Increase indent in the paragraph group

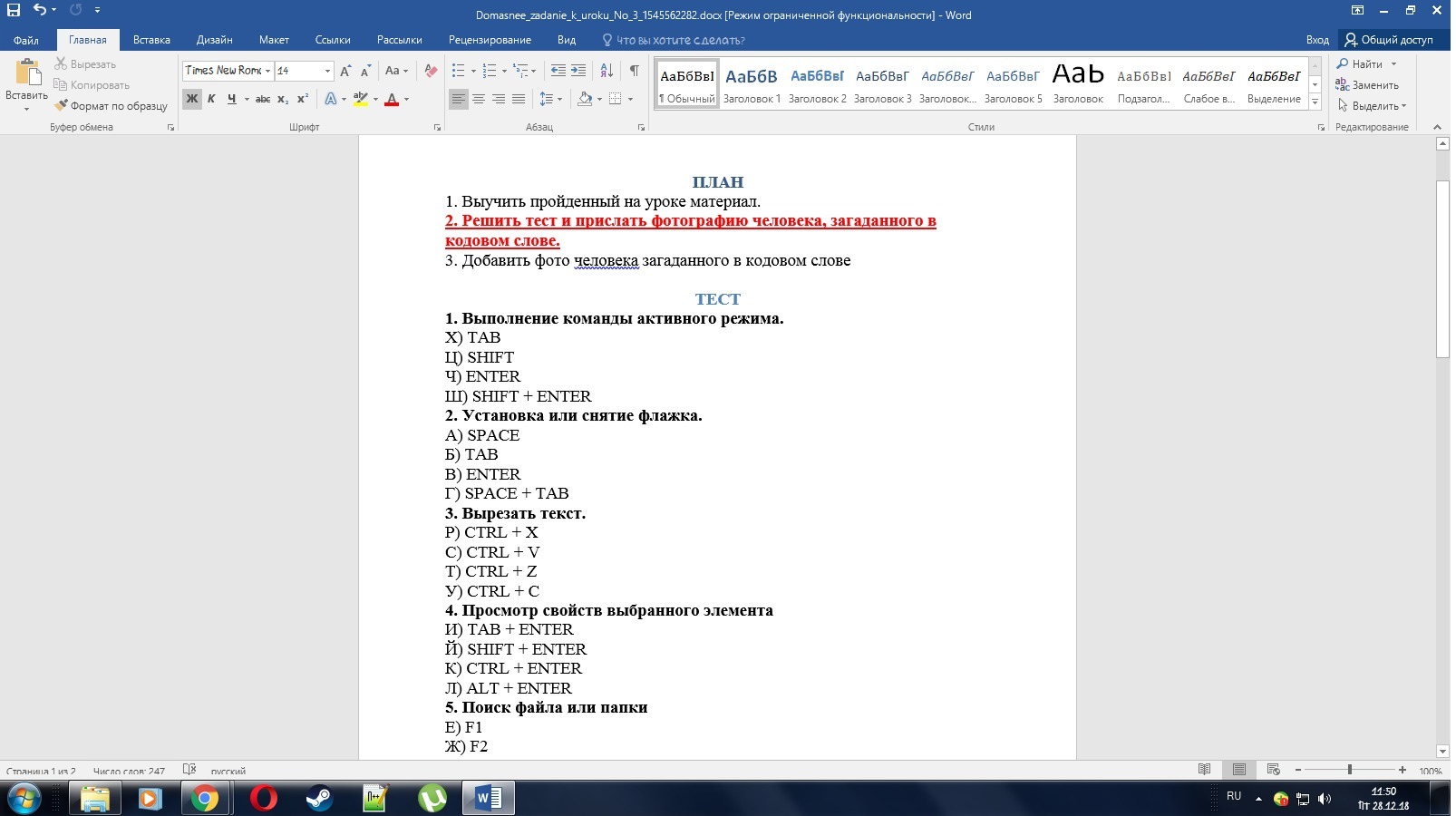click(578, 71)
